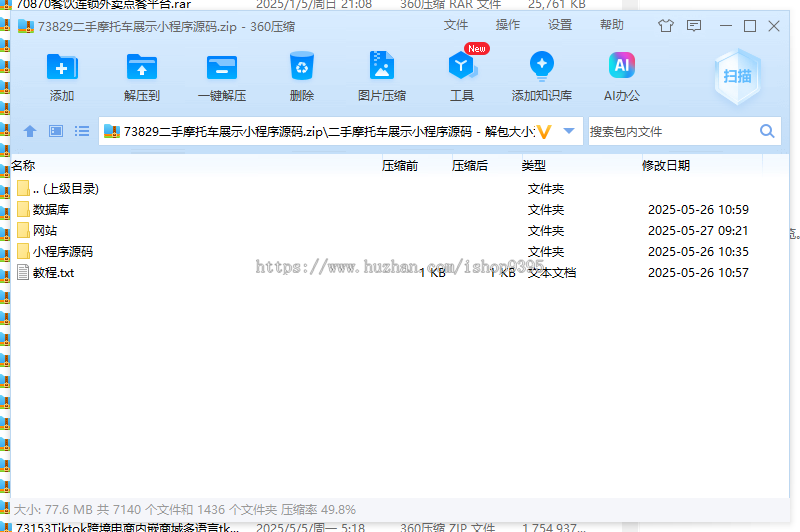Switch to the list view mode button
Screen dimensions: 800x532
(82, 132)
